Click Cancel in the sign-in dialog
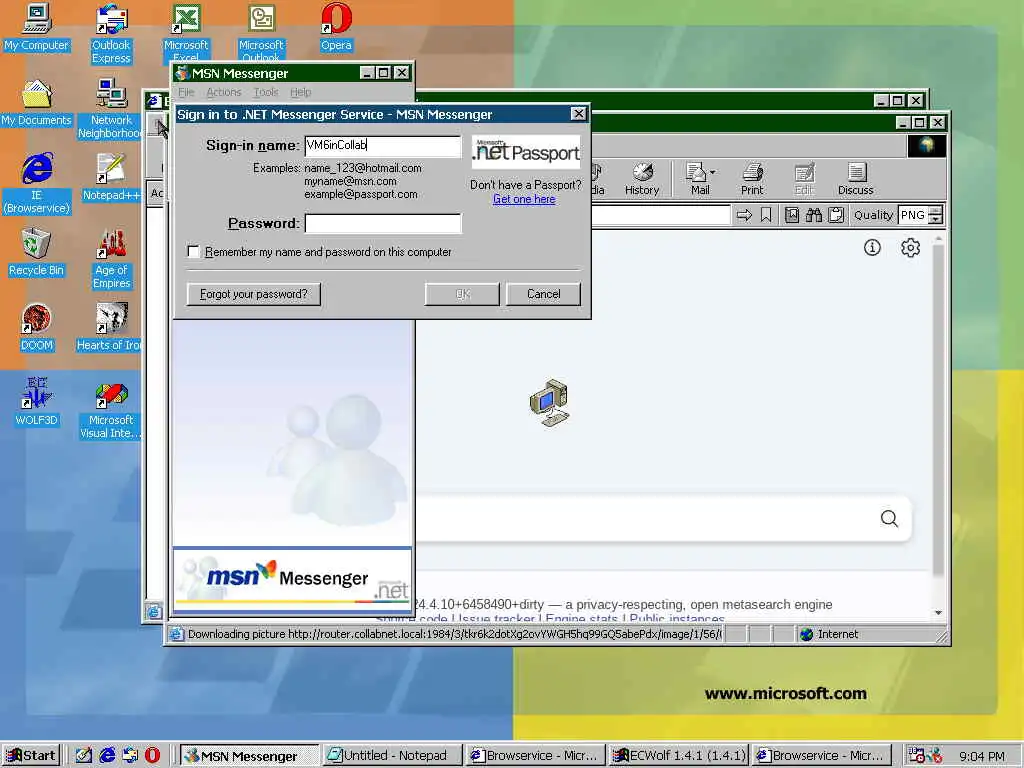Viewport: 1024px width, 768px height. [x=543, y=294]
